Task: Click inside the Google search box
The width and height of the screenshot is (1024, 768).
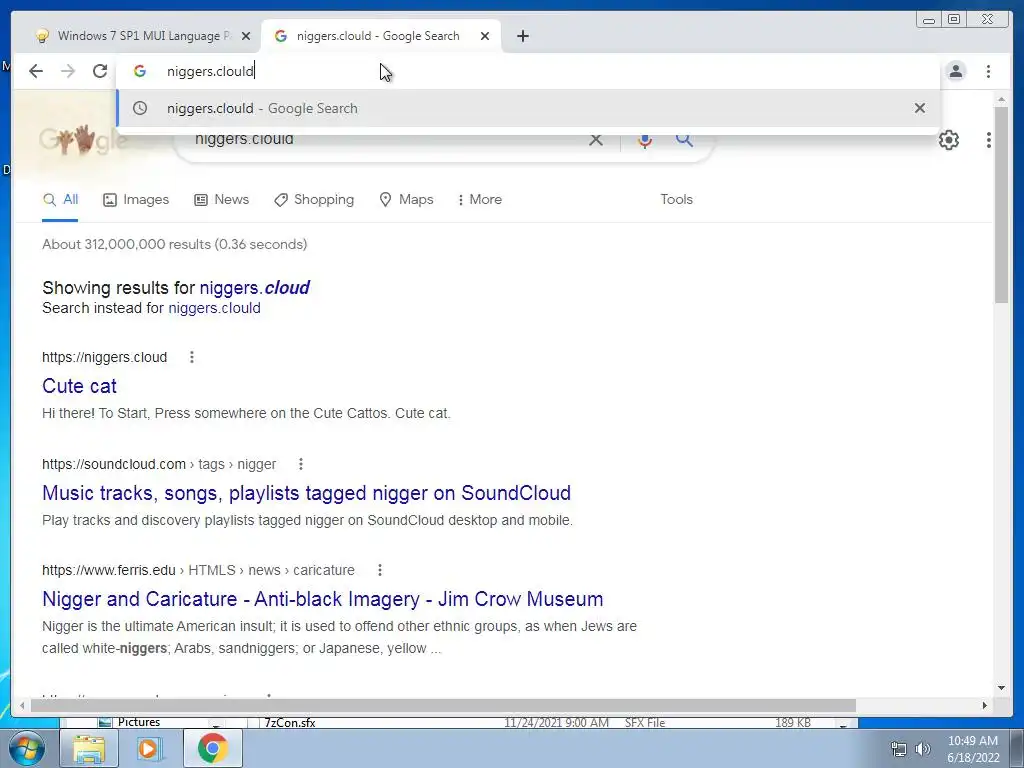Action: (385, 140)
